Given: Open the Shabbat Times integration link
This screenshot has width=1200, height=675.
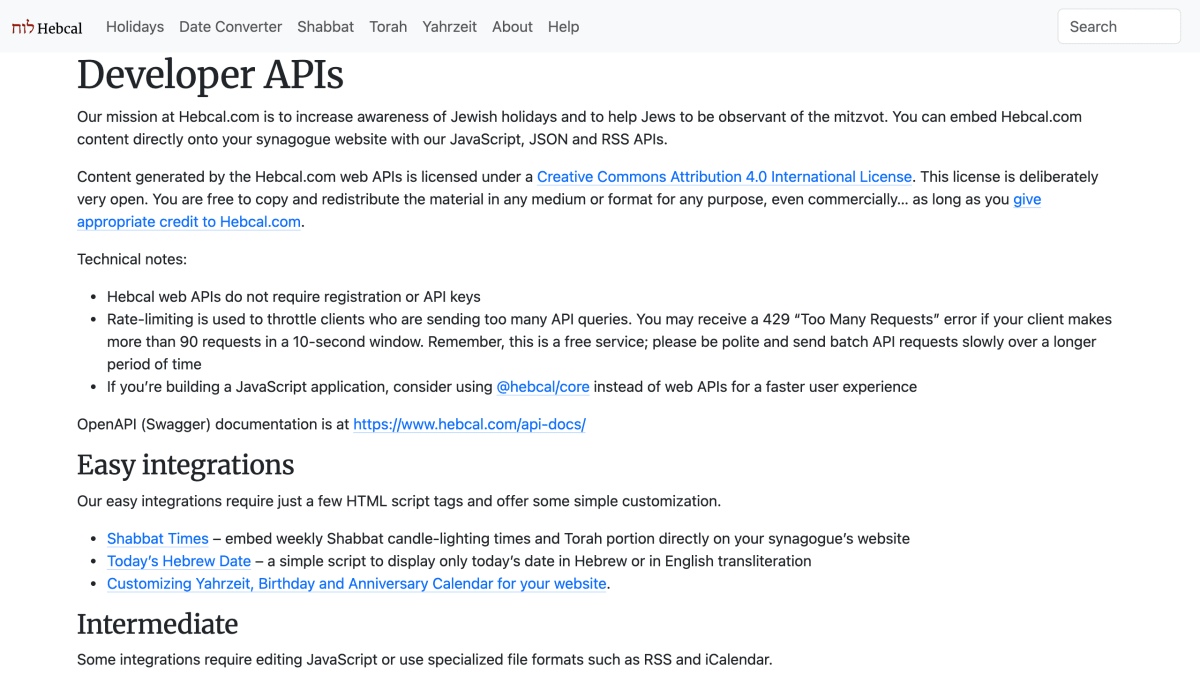Looking at the screenshot, I should pos(158,539).
